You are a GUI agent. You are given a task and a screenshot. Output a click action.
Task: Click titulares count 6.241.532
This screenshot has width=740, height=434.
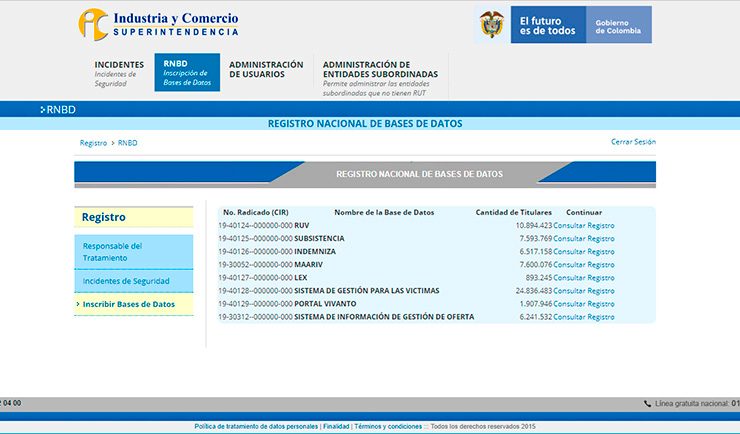536,317
